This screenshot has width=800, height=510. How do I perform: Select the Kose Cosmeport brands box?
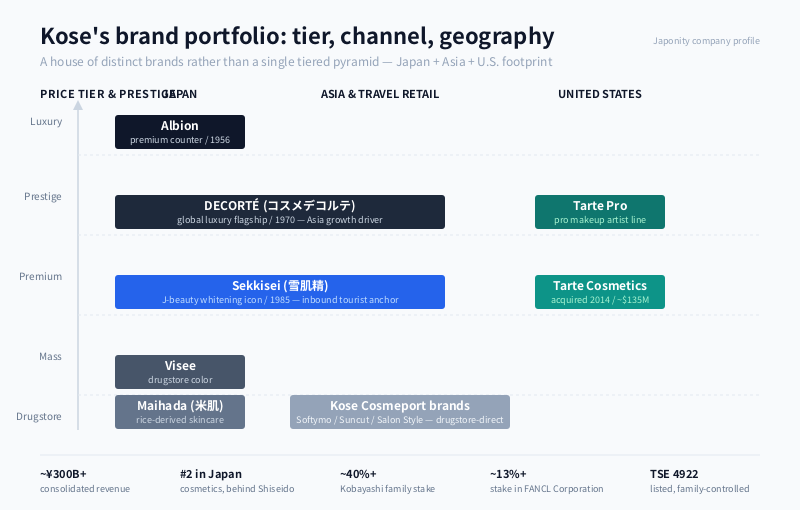[x=399, y=412]
